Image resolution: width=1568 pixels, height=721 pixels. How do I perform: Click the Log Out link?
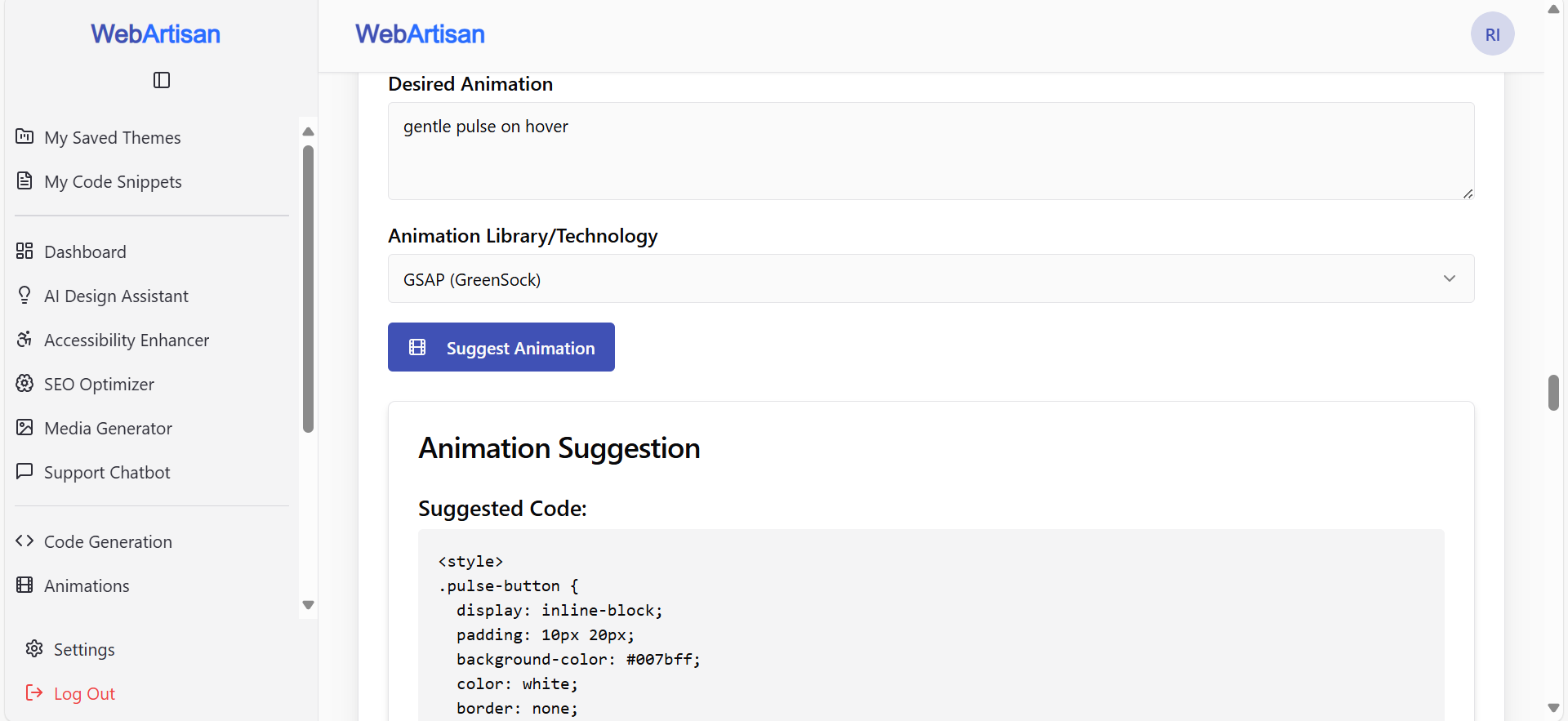coord(83,693)
